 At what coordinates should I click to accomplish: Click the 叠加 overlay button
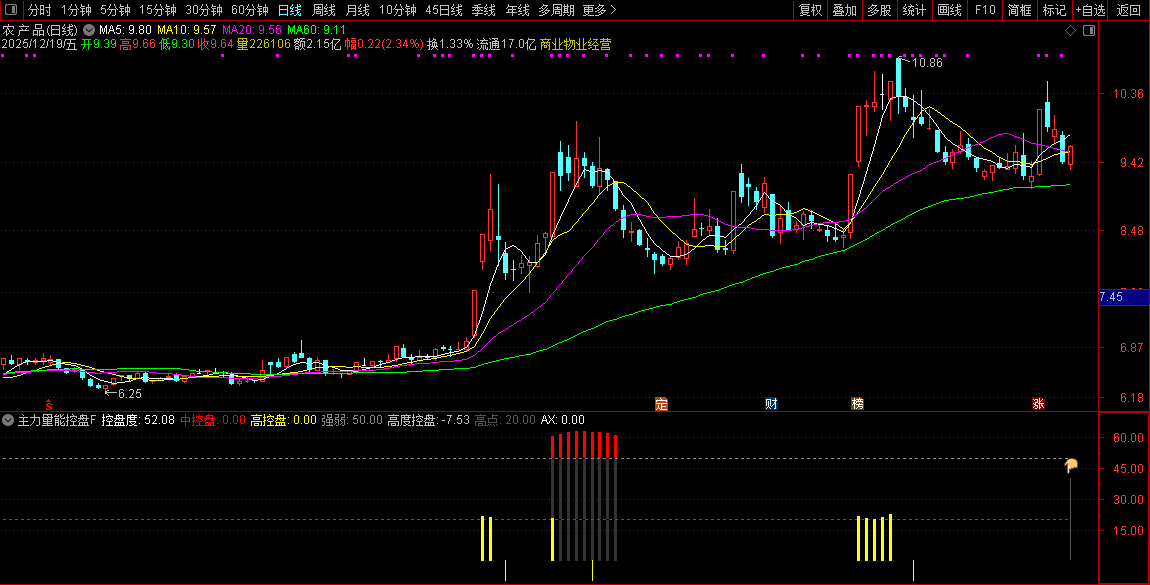[x=844, y=10]
